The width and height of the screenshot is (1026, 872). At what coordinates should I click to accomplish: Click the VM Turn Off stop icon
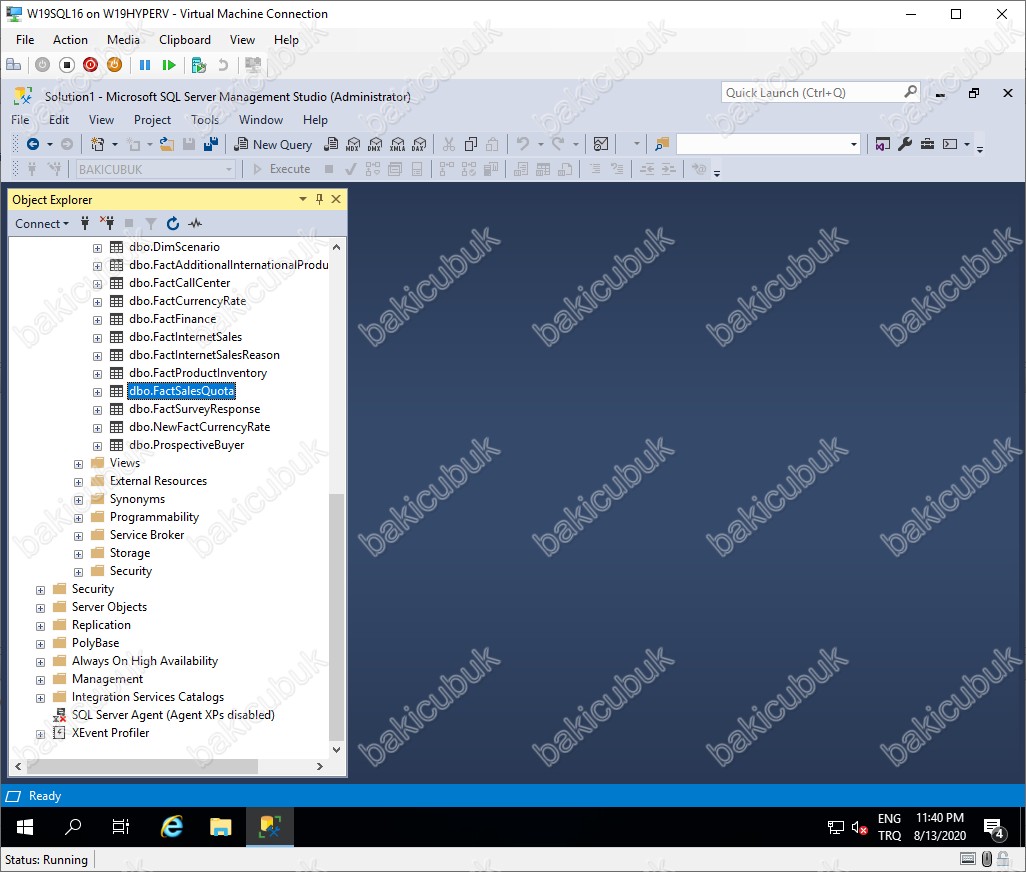tap(66, 65)
